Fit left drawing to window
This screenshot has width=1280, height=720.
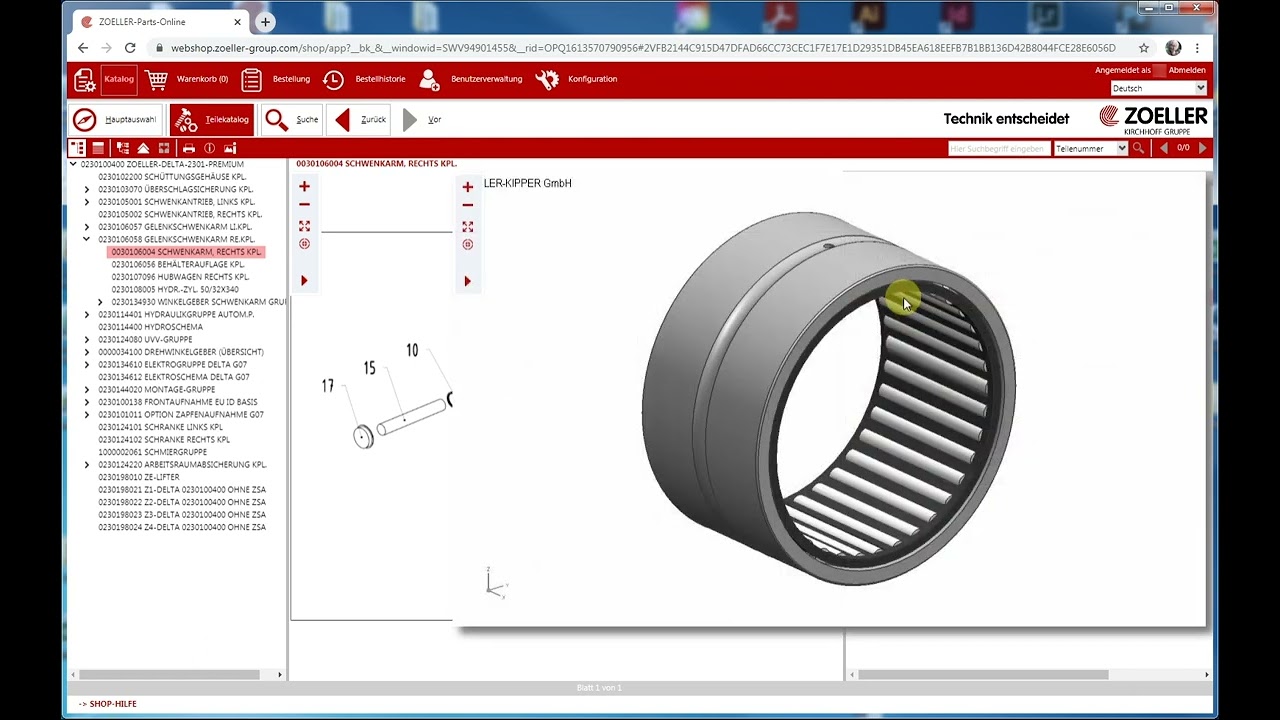[x=304, y=226]
